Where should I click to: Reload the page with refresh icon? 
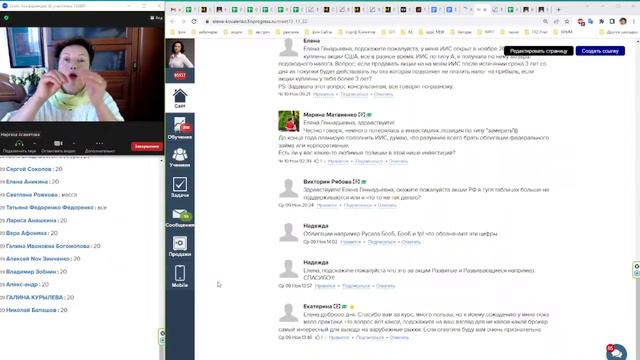click(194, 21)
